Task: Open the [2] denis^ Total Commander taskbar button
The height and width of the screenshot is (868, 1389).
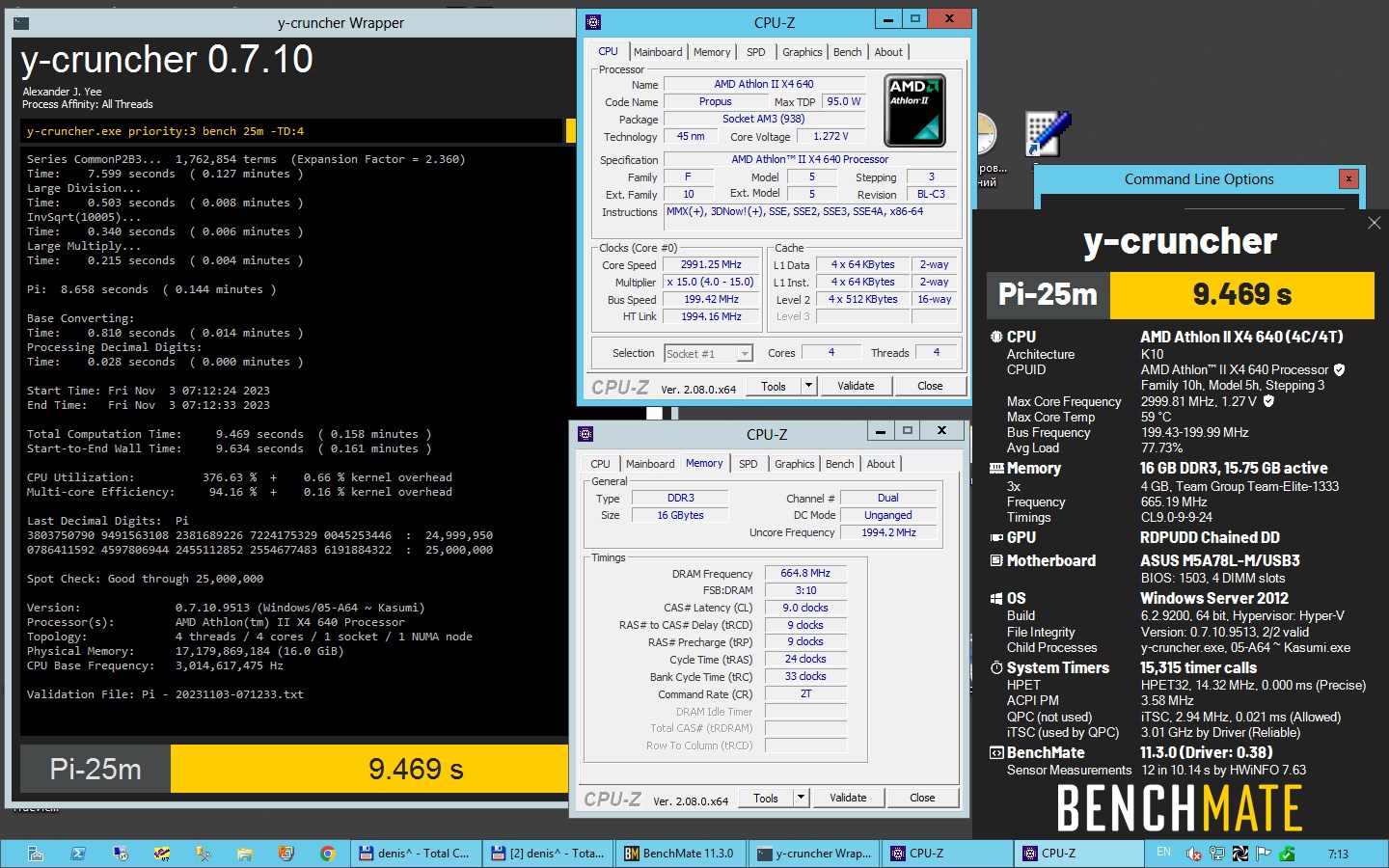Action: pos(548,854)
